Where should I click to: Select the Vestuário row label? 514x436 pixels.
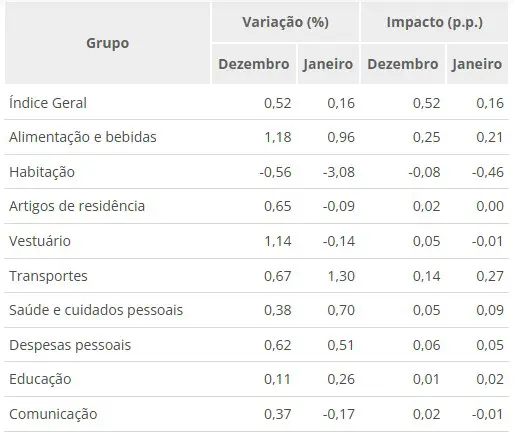point(40,241)
